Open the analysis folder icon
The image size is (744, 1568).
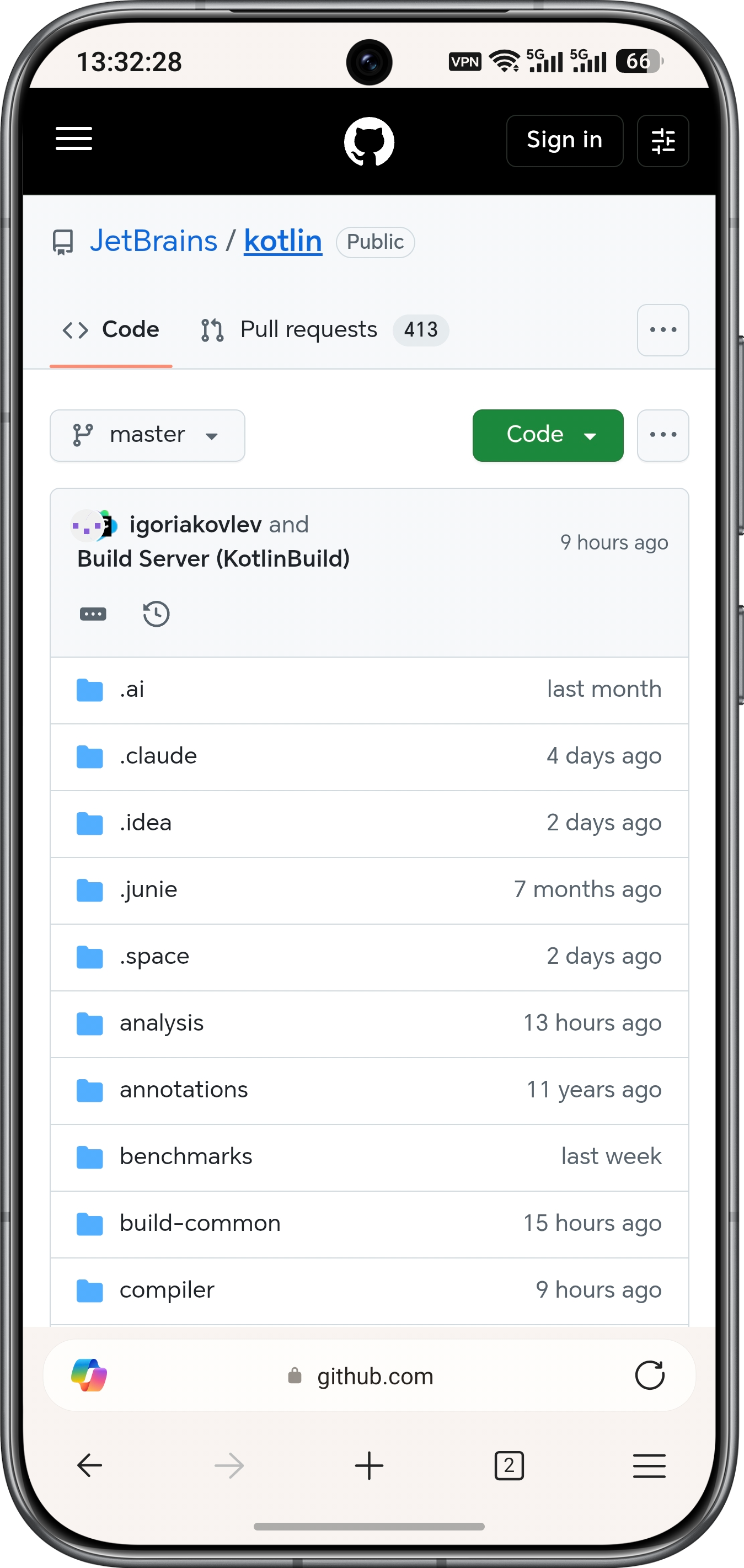click(89, 1024)
